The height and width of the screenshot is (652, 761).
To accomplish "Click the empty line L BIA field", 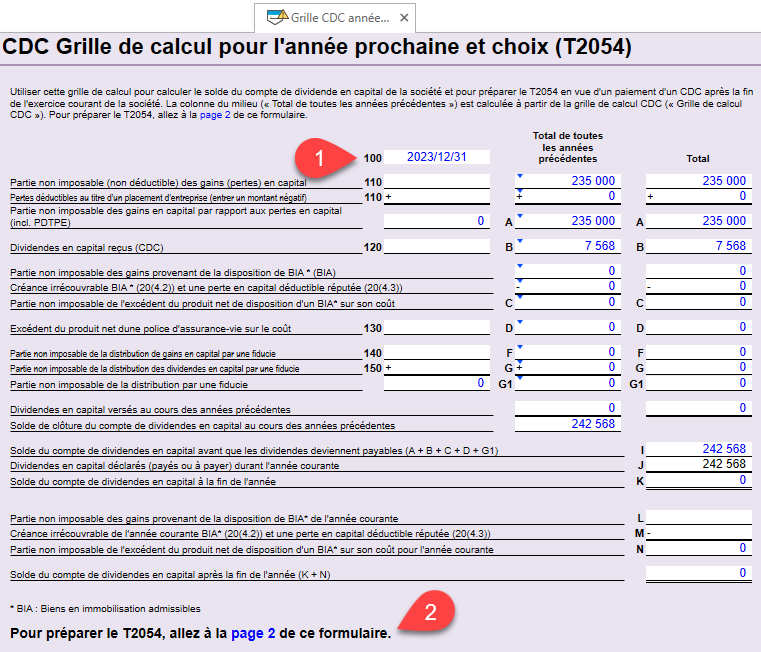I will tap(699, 518).
